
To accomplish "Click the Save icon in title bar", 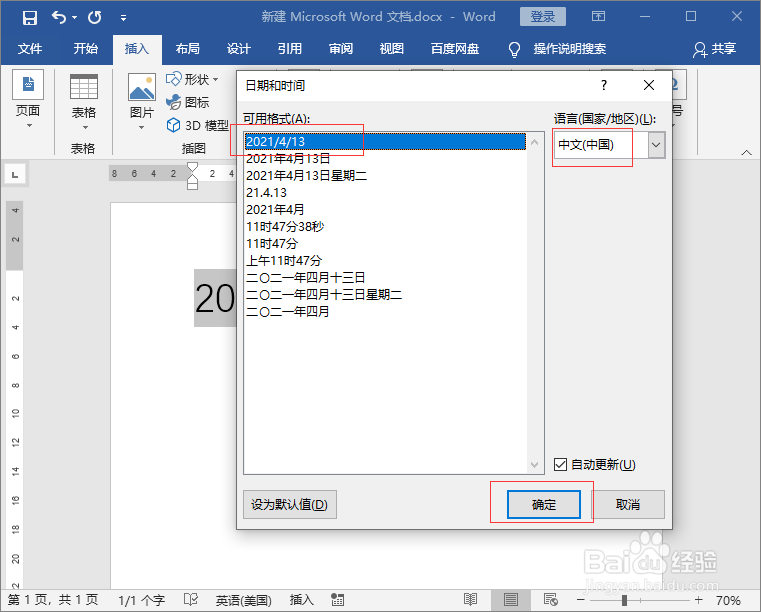I will pyautogui.click(x=30, y=17).
